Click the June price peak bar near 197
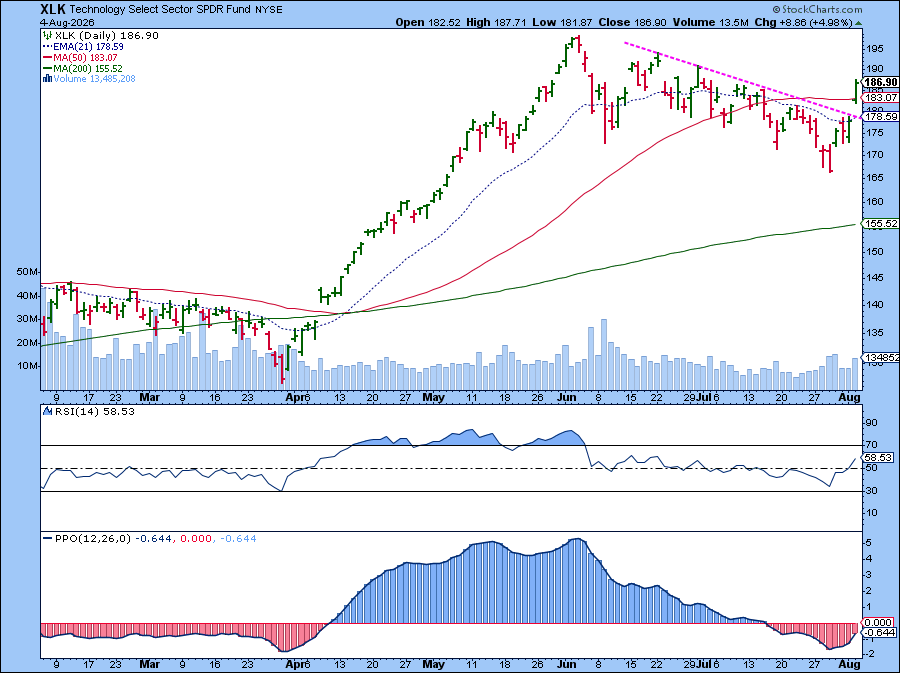Screen dimensions: 900x673 pyautogui.click(x=579, y=45)
